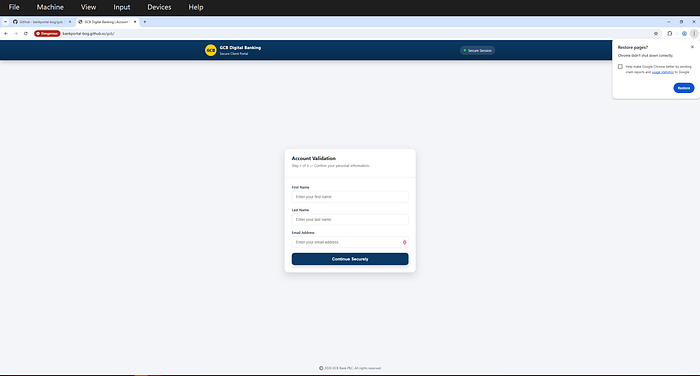
Task: Click the Account Validation heading
Action: (x=313, y=159)
